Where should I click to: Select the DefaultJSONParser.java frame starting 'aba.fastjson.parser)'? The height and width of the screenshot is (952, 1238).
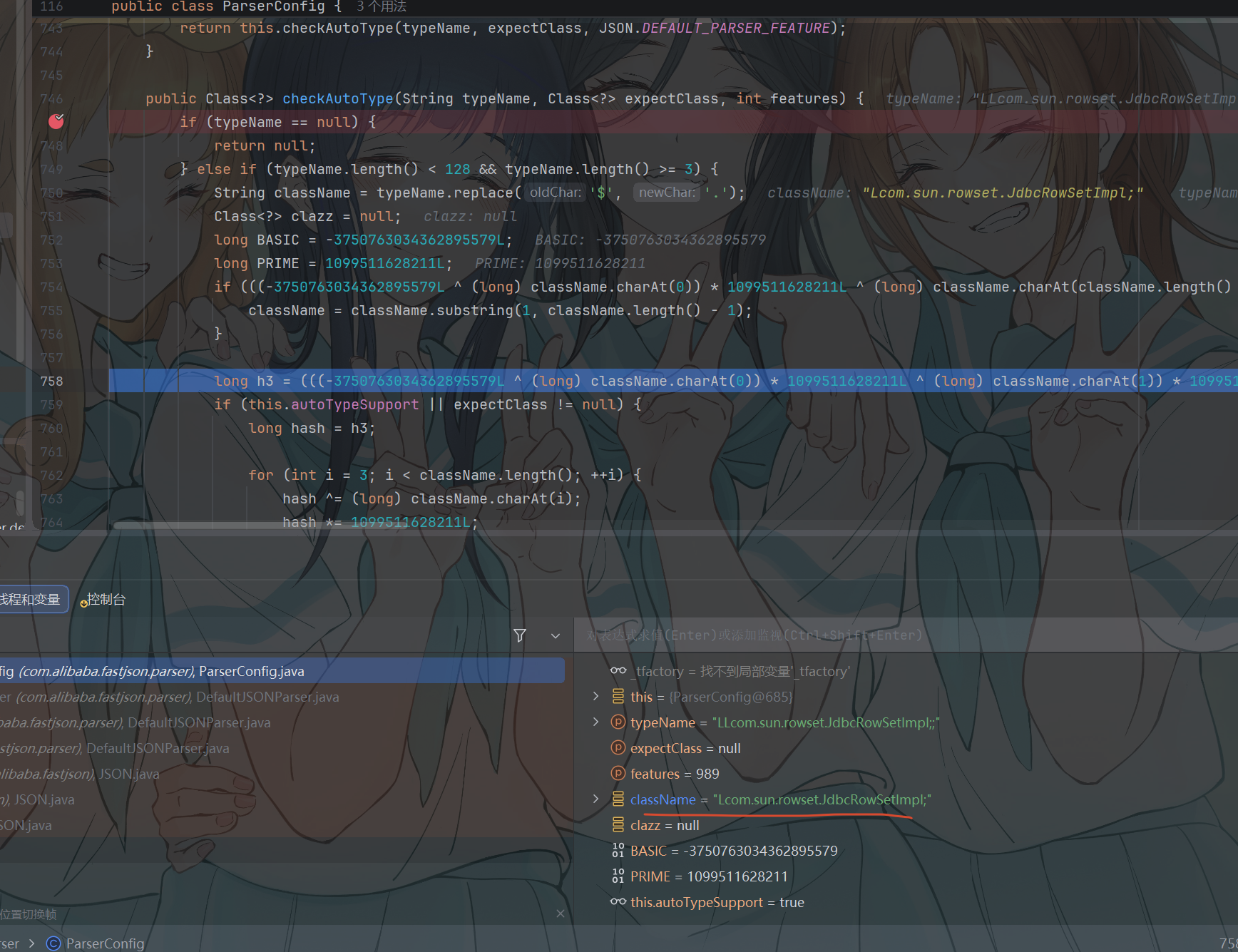(282, 722)
